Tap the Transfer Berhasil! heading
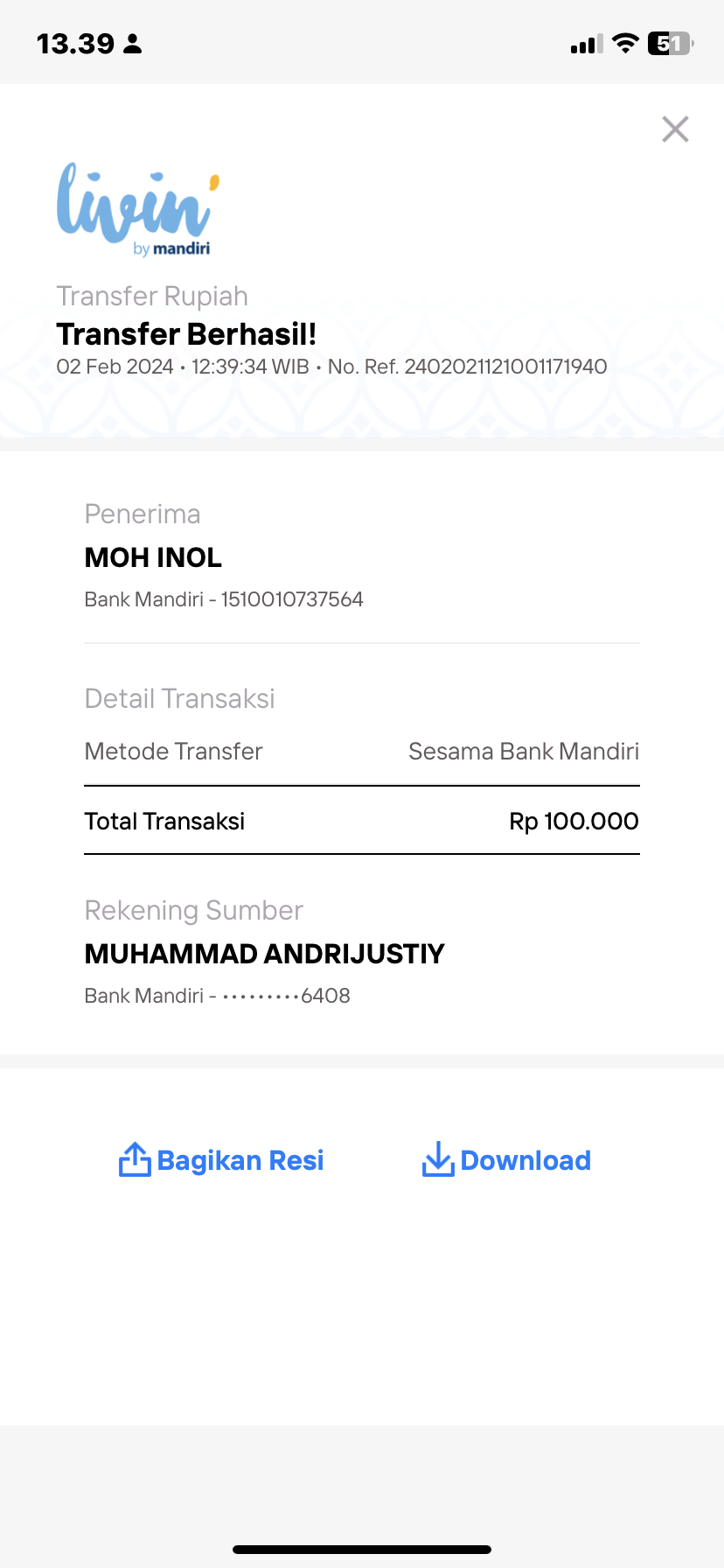 click(186, 334)
